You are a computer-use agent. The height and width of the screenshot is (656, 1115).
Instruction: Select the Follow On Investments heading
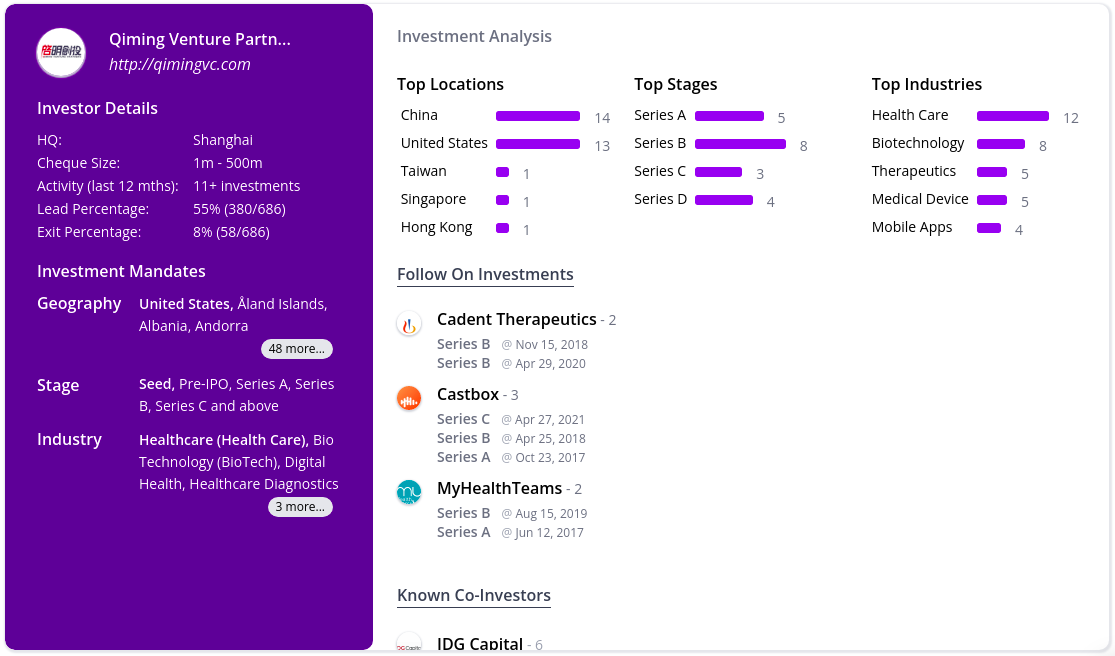(x=485, y=274)
